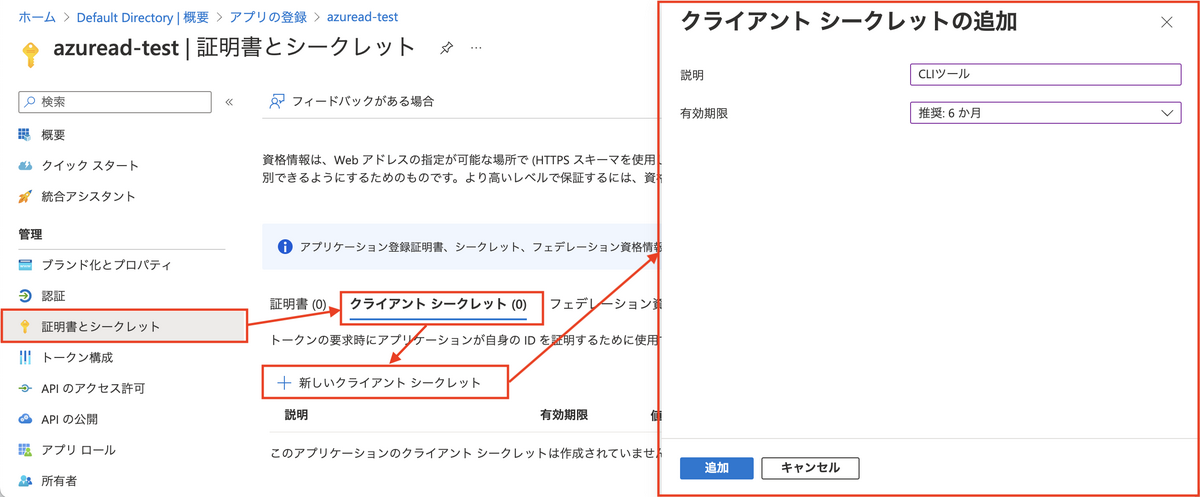Viewport: 1200px width, 497px height.
Task: Click the 認証 circular arrow icon
Action: click(25, 296)
